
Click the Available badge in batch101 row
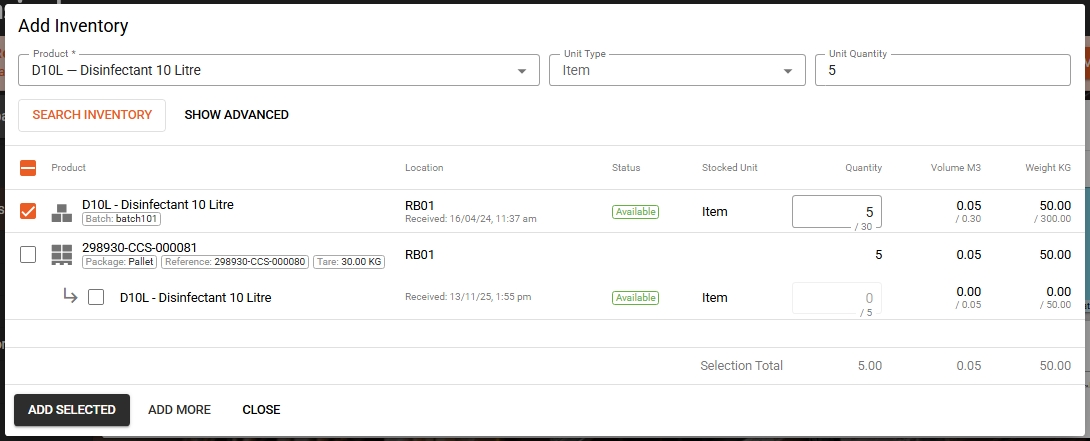(635, 211)
